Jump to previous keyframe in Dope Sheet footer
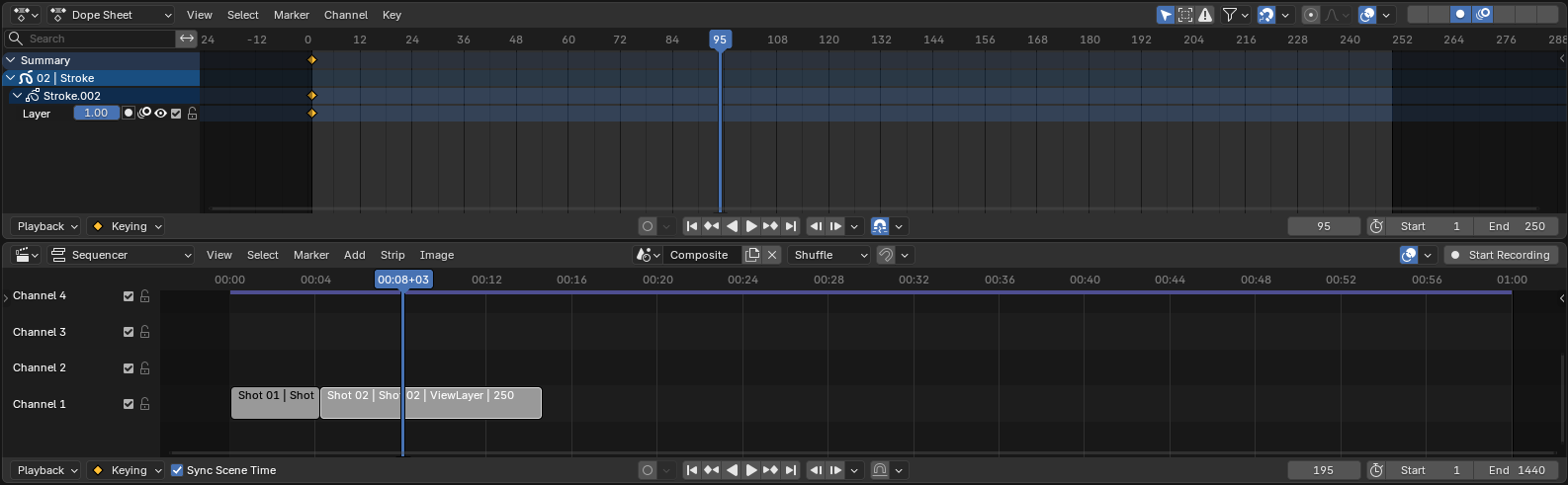This screenshot has width=1568, height=485. tap(711, 226)
